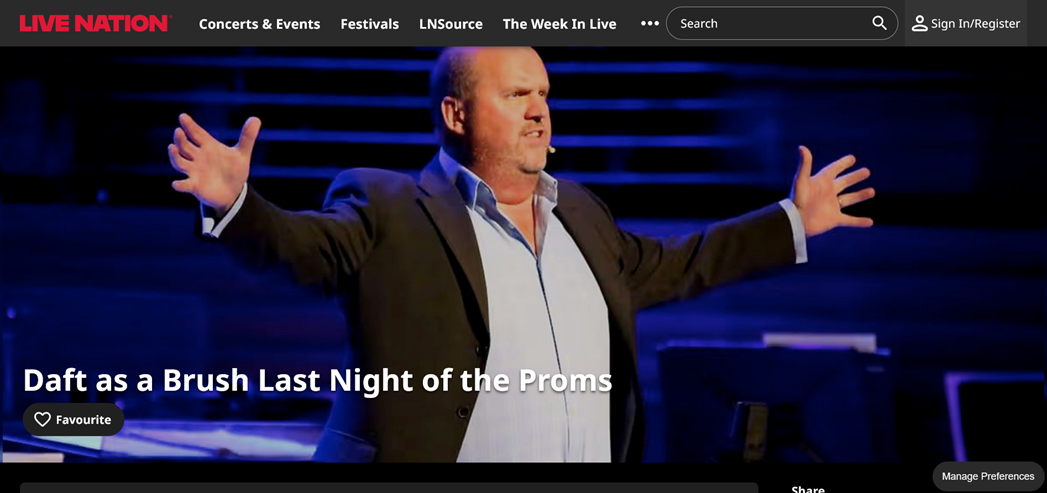Click the dark content panel below banner
The height and width of the screenshot is (493, 1047).
tap(389, 488)
